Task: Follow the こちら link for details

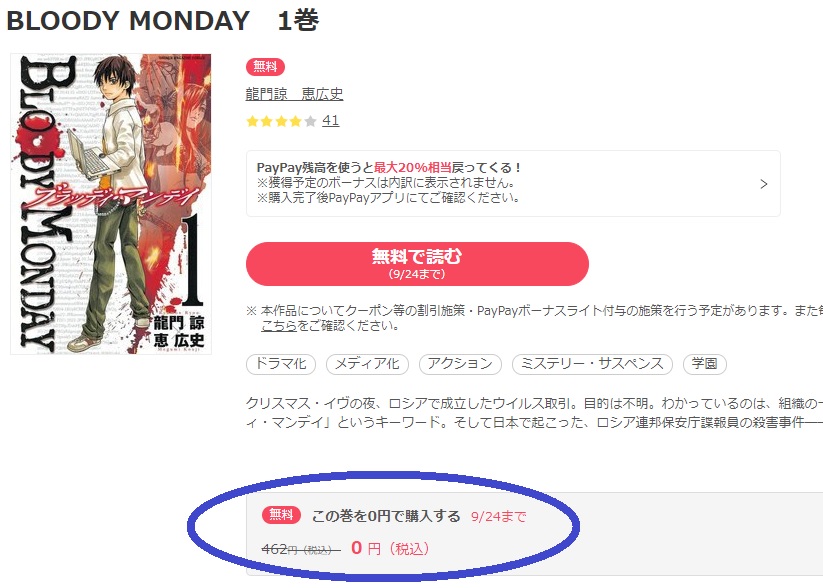Action: 279,326
